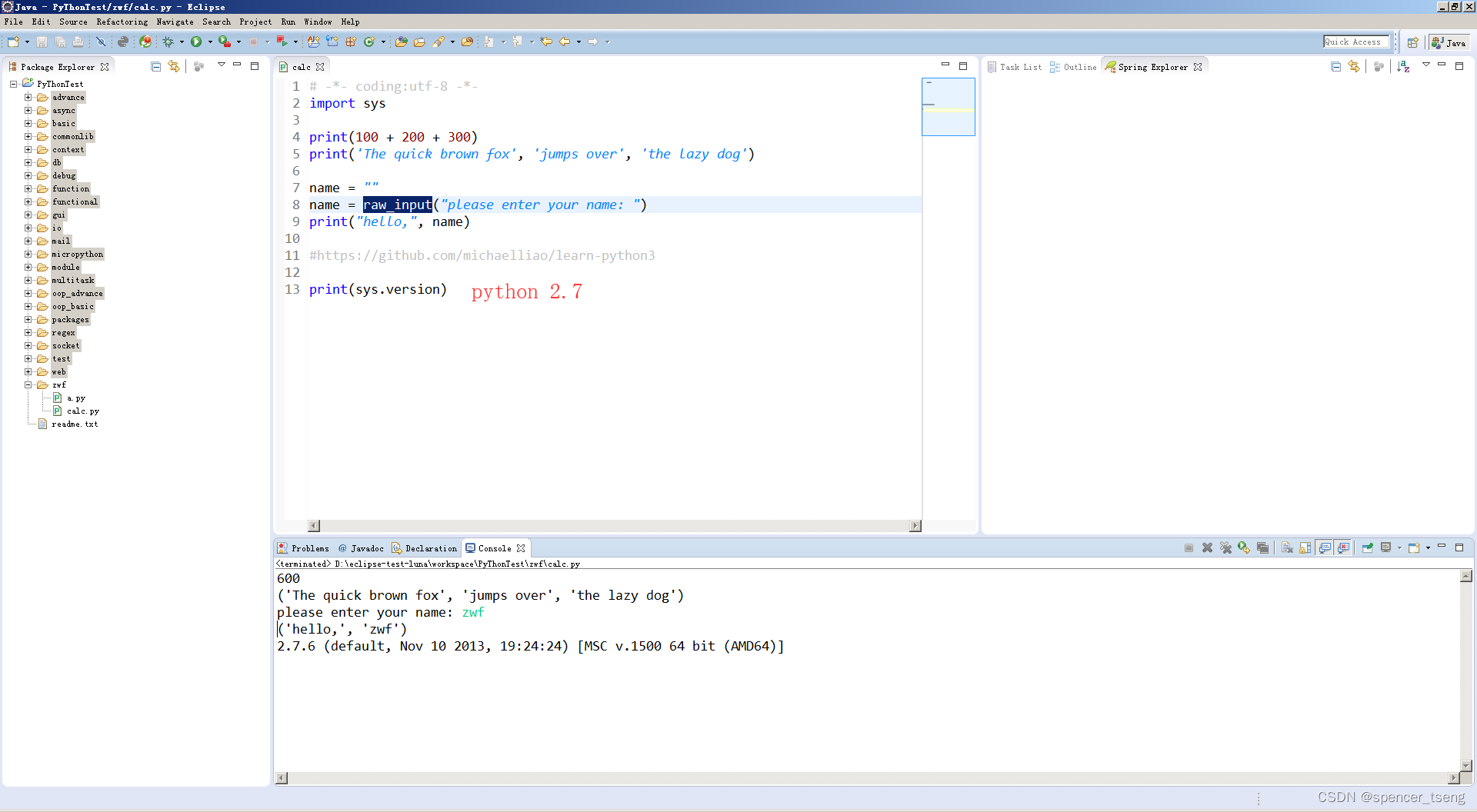Click the Open Perspective icon
The height and width of the screenshot is (812, 1477).
[x=1412, y=42]
